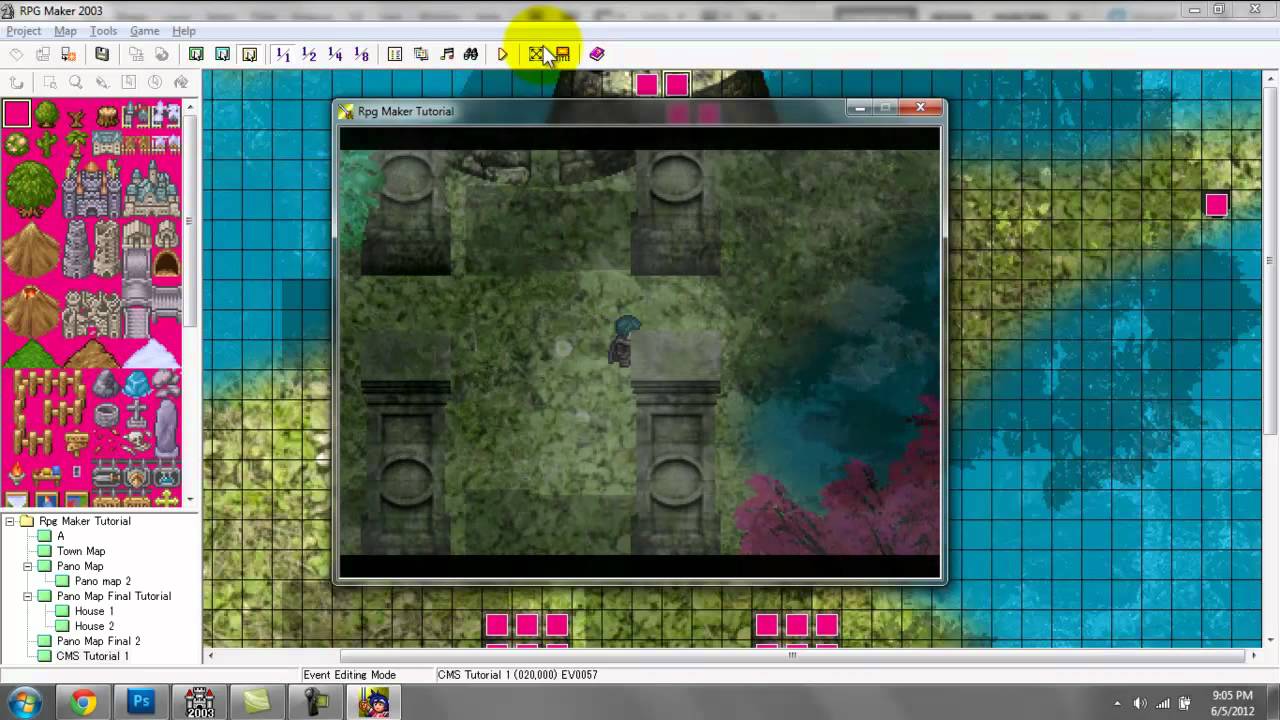Choose the Pencil drawing tool
The width and height of the screenshot is (1280, 720).
(102, 83)
